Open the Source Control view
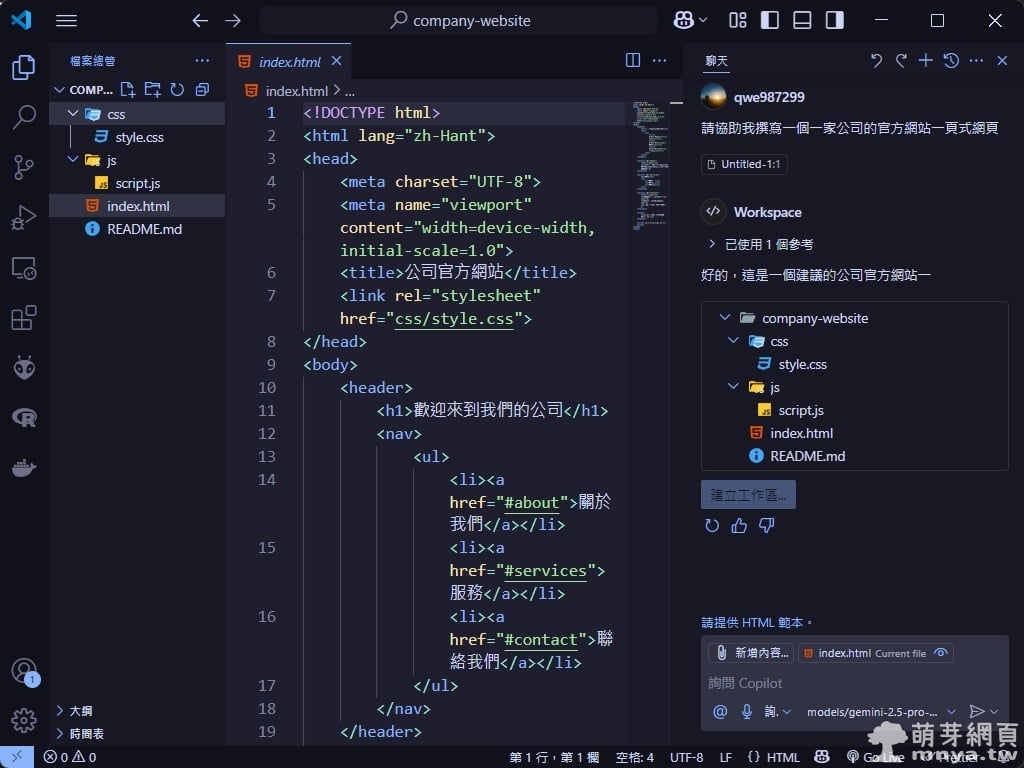1024x768 pixels. pyautogui.click(x=24, y=167)
